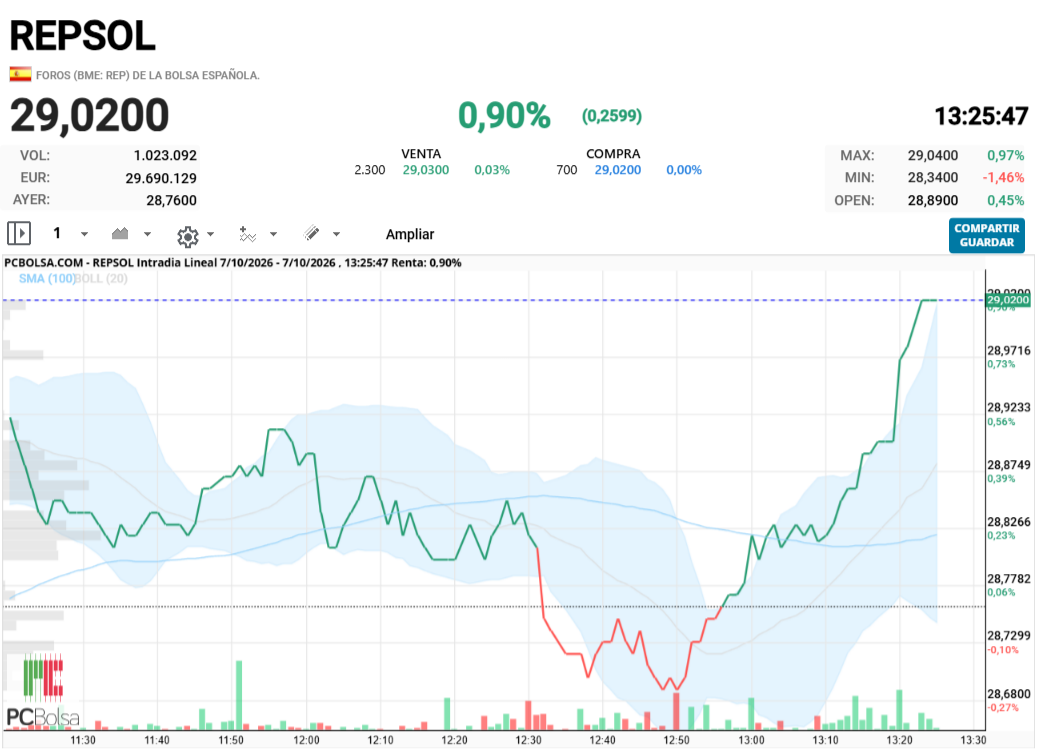
Task: Click the time 13:25:47 at top right
Action: [x=981, y=116]
